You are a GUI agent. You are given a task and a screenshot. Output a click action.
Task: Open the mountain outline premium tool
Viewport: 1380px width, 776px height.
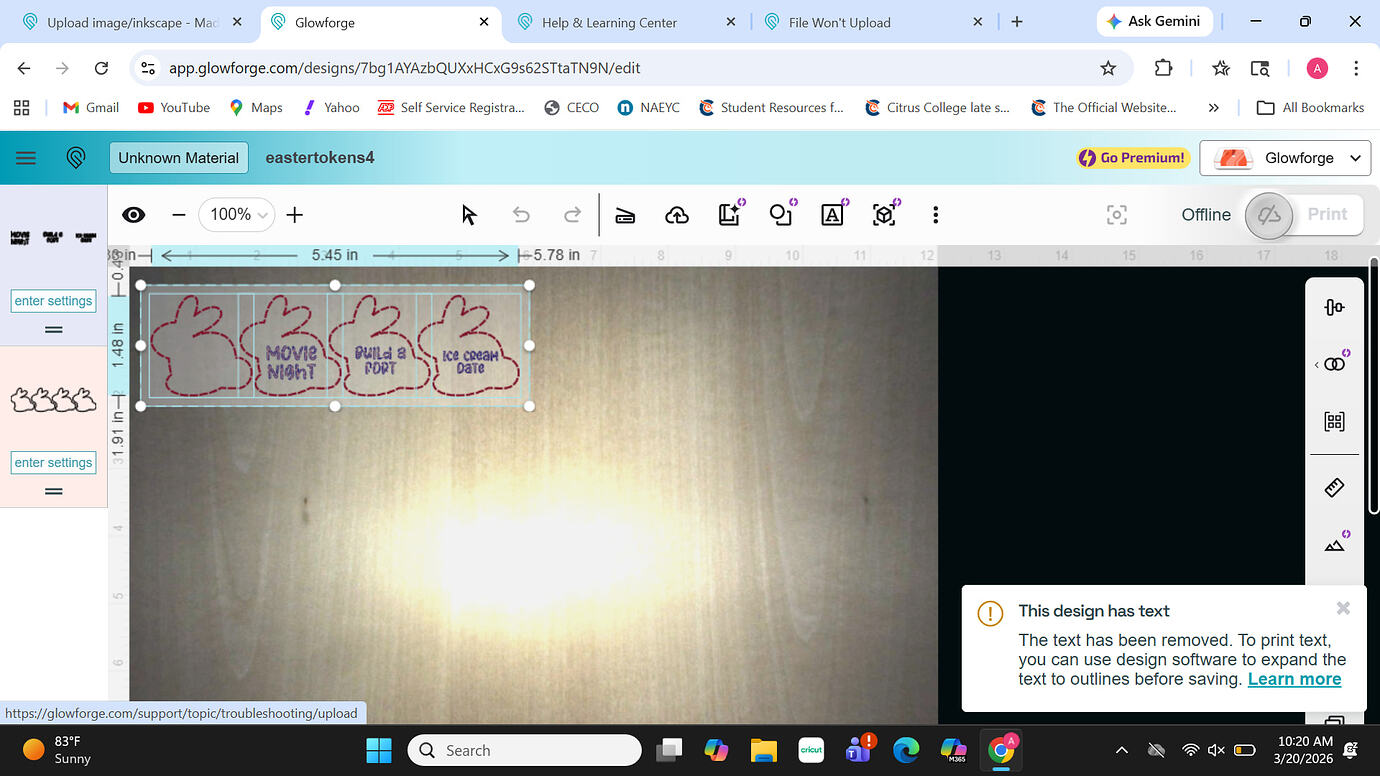pyautogui.click(x=1334, y=544)
